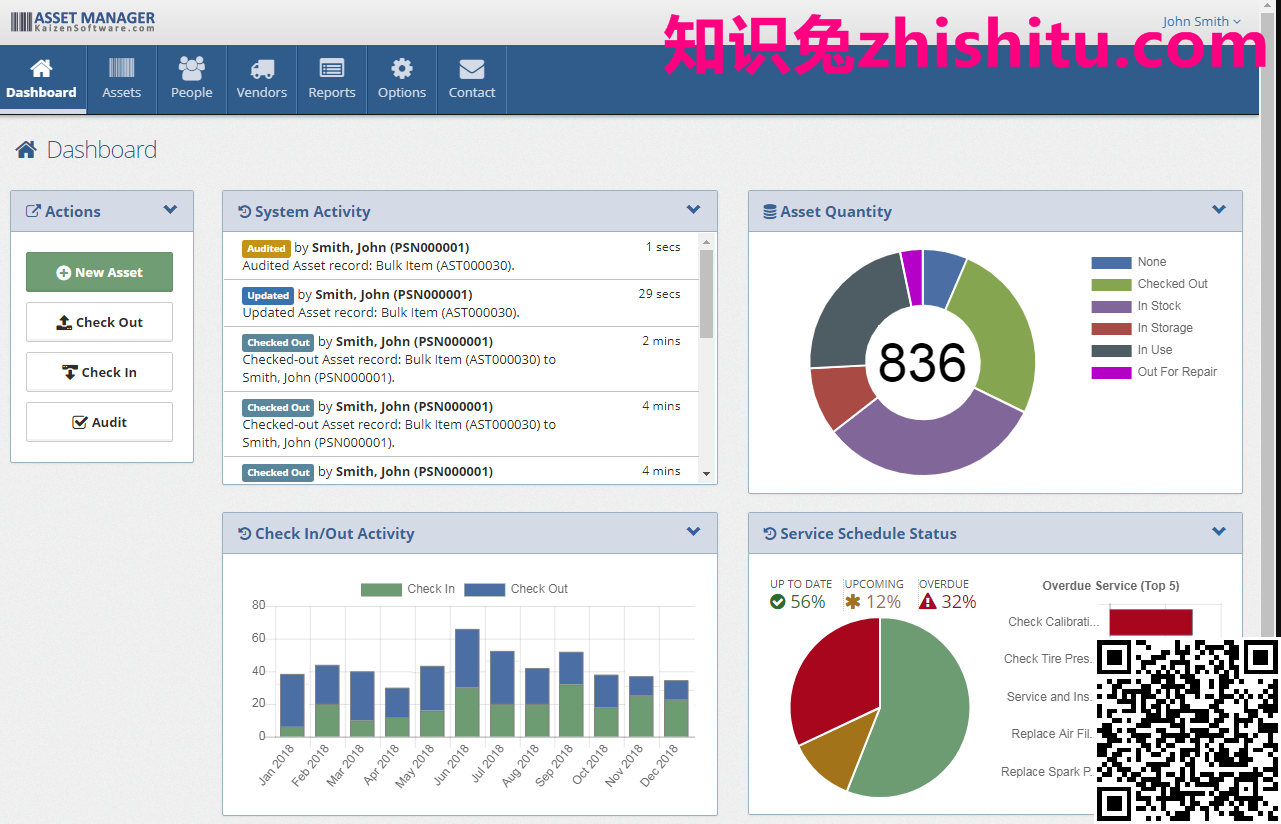The width and height of the screenshot is (1281, 824).
Task: Toggle the Check Out chart legend swatch
Action: (485, 589)
